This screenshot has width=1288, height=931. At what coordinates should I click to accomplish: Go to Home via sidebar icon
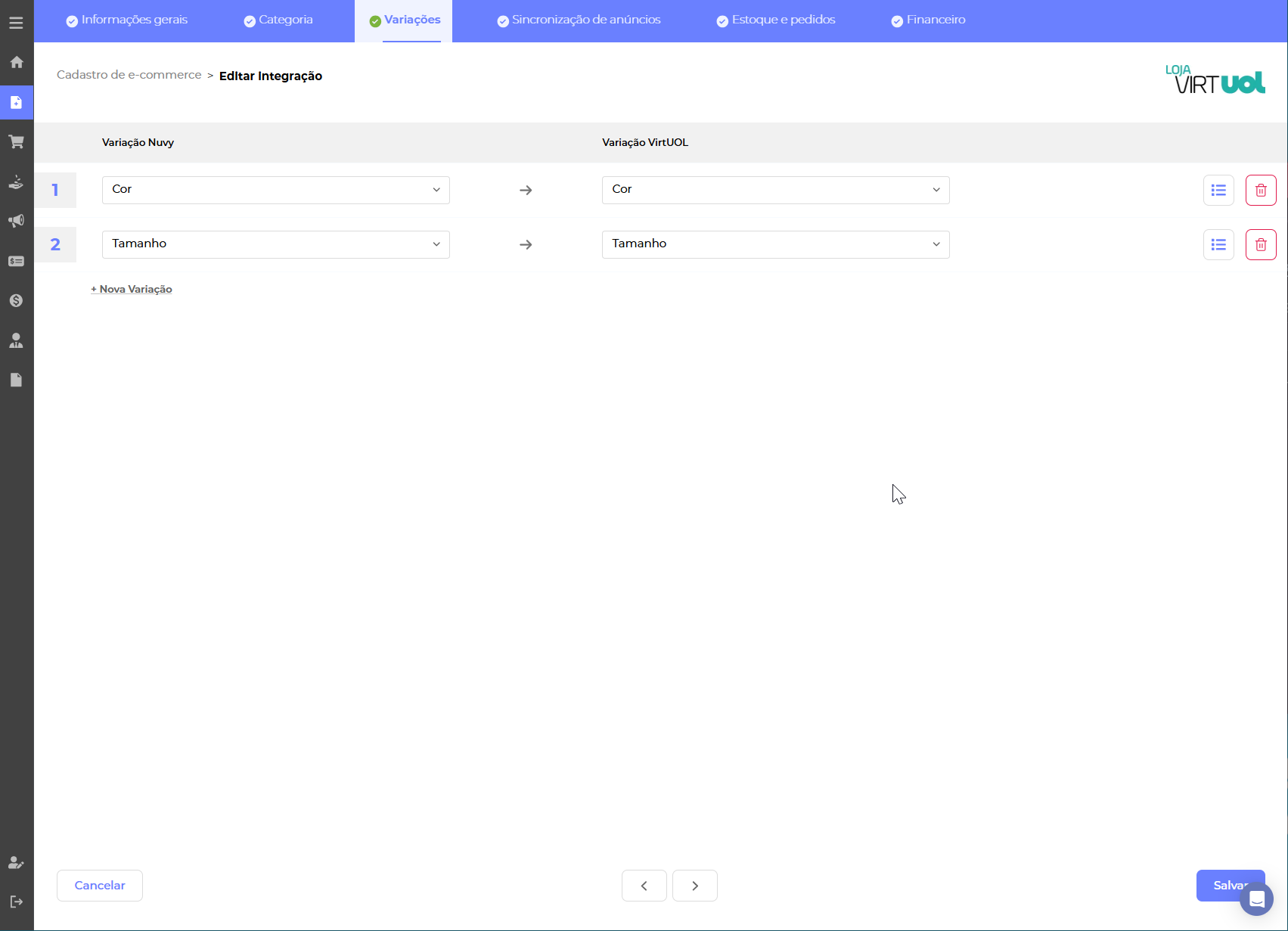click(x=16, y=62)
